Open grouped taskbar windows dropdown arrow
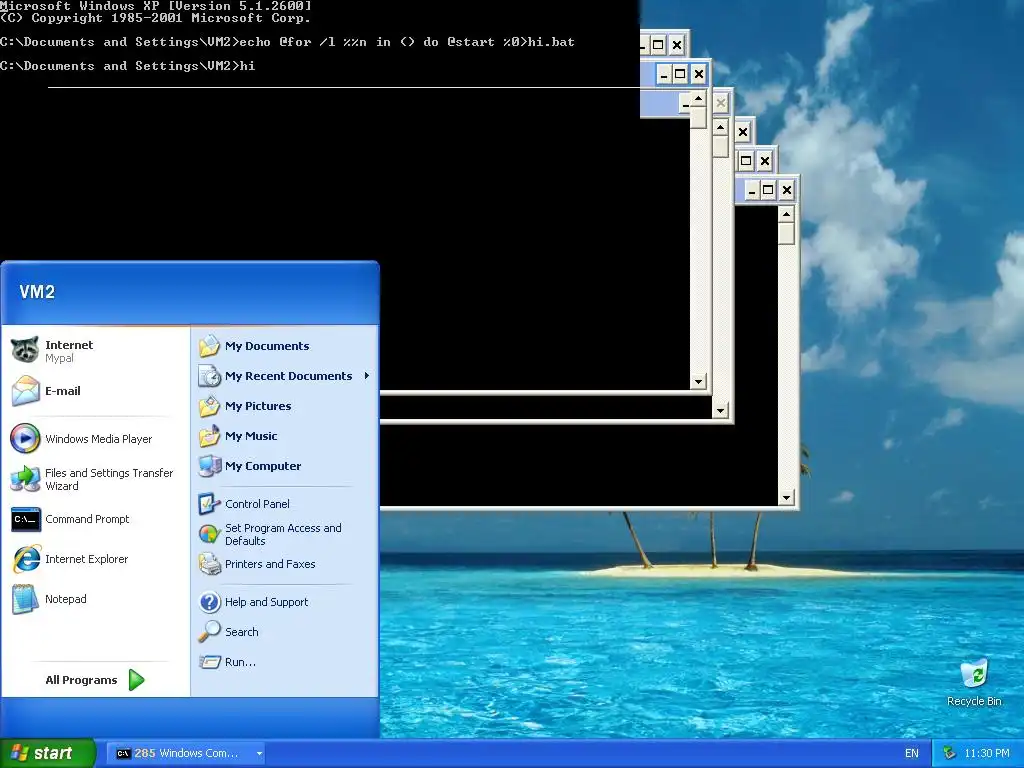1024x768 pixels. 259,754
